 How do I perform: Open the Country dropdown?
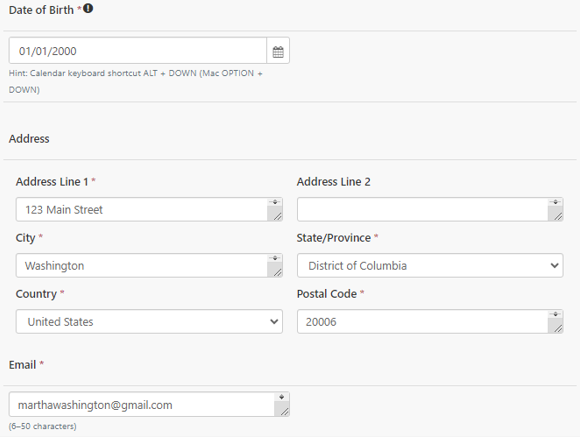coord(149,322)
